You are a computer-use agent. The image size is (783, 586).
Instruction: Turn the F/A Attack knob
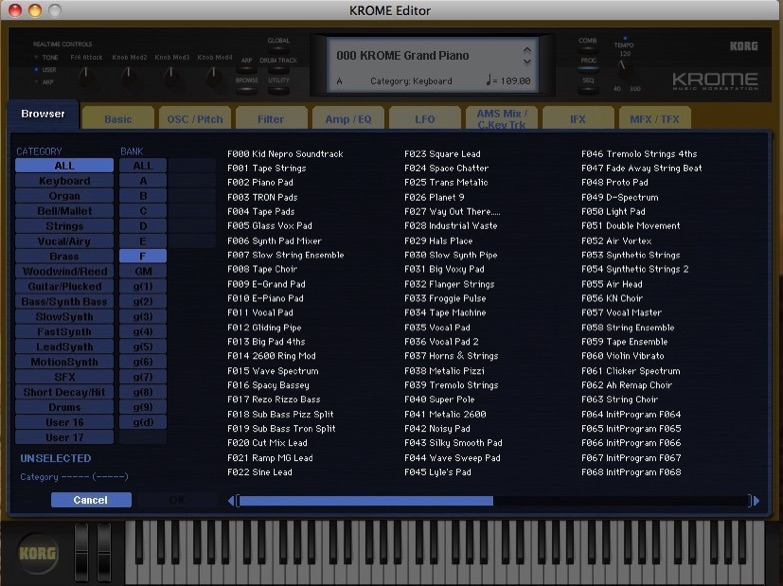click(86, 75)
